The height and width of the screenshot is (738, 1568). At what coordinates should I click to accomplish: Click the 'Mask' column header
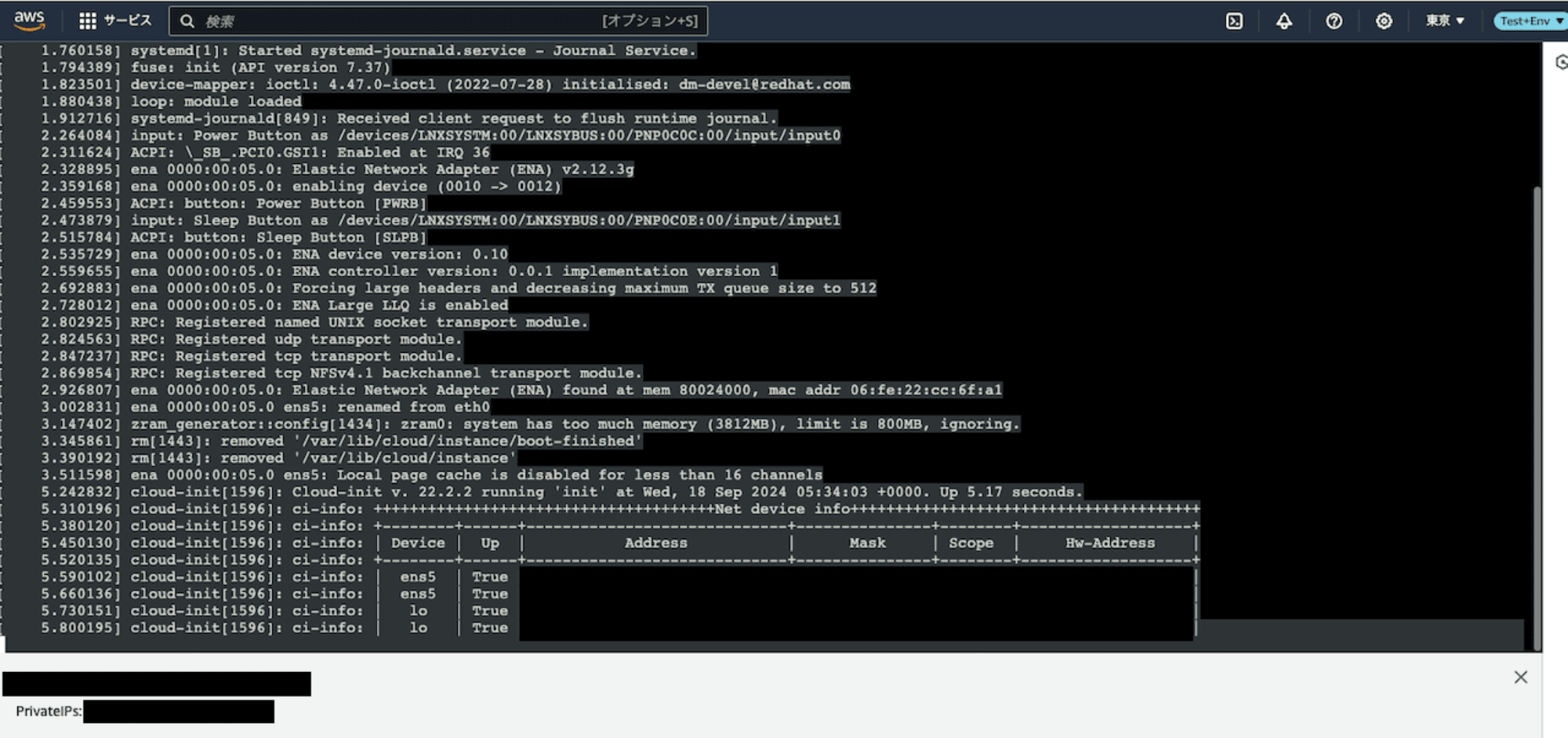point(867,543)
